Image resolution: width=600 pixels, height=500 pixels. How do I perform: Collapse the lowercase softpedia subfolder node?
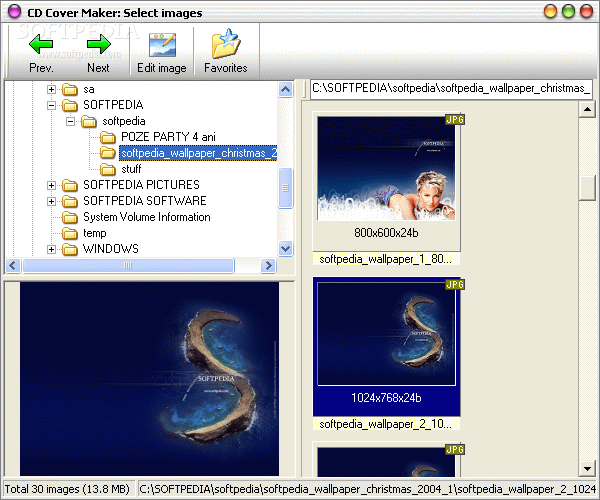[70, 121]
